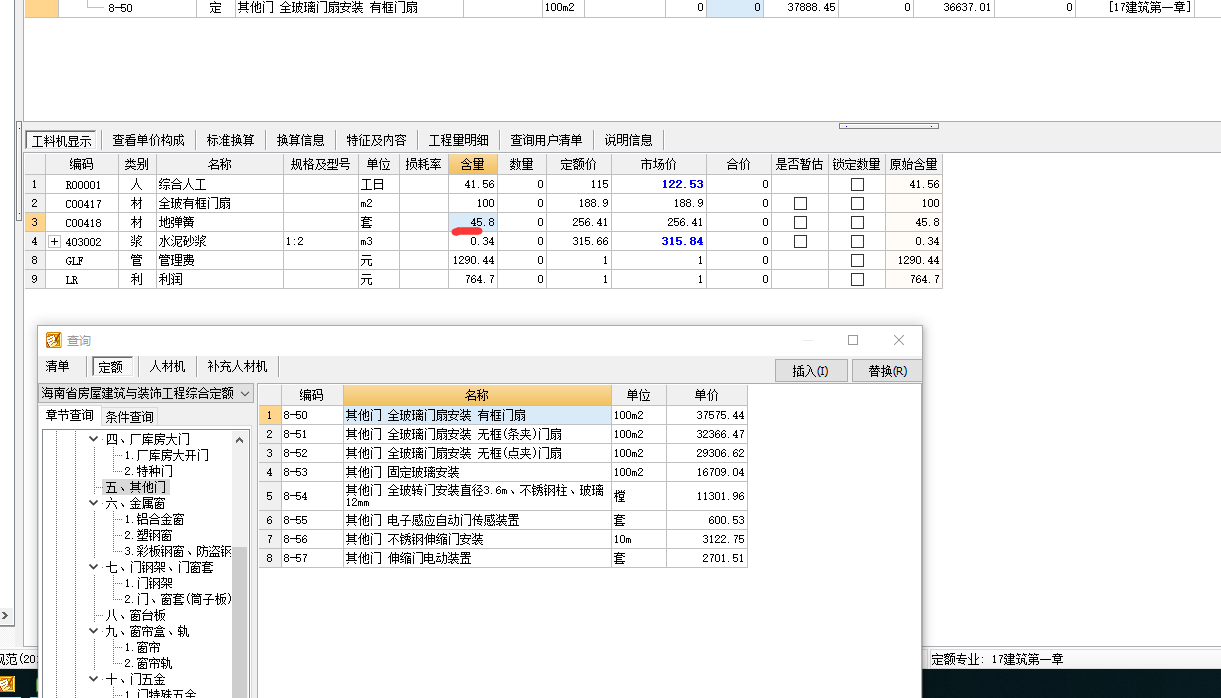
Task: Collapse the 六、金属窗 tree node
Action: pyautogui.click(x=94, y=503)
